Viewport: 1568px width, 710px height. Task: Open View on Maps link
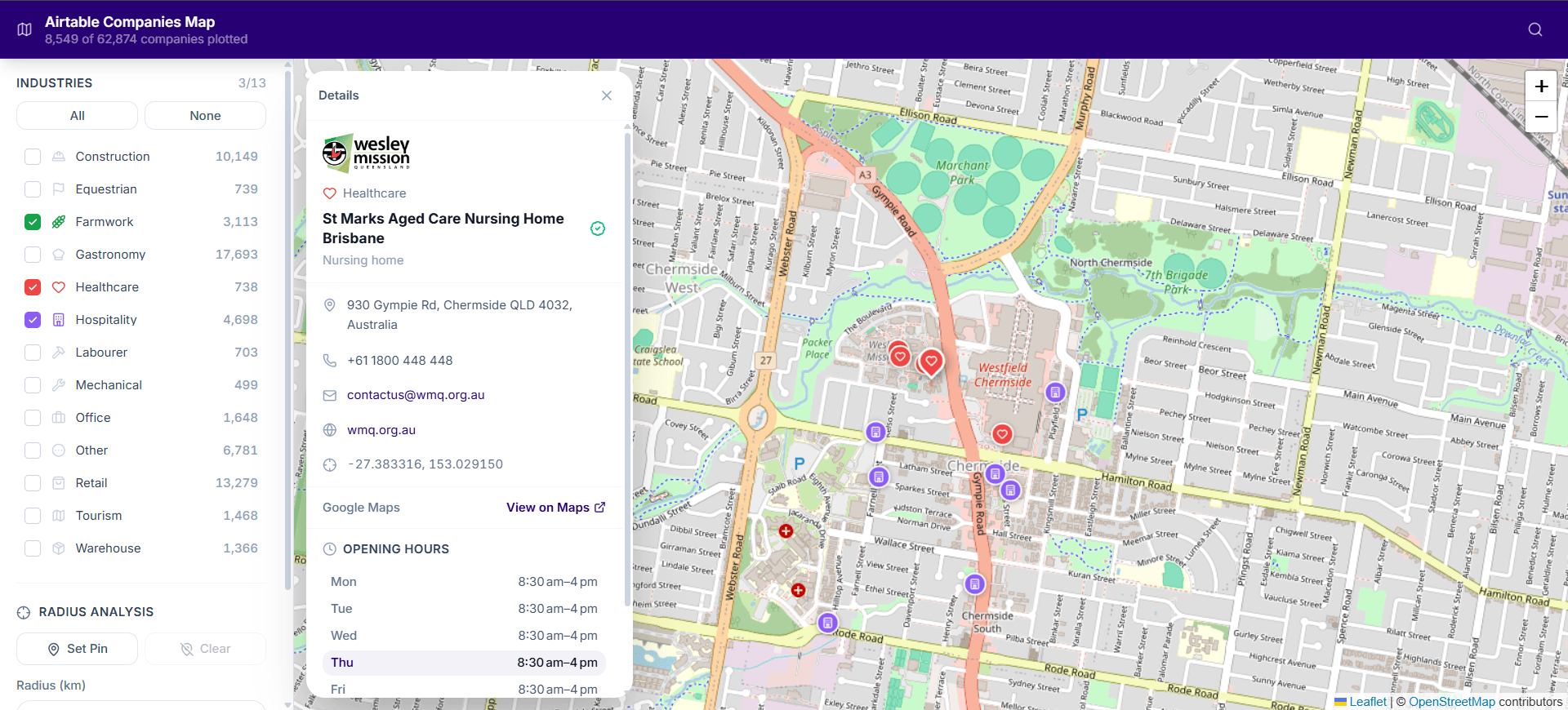point(556,508)
